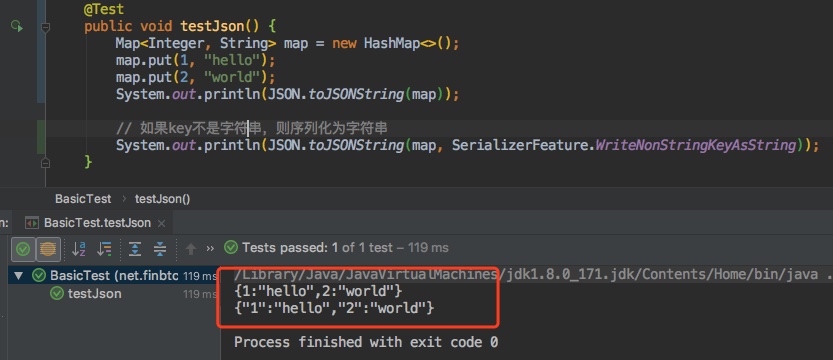This screenshot has height=360, width=833.
Task: Sort test results by duration
Action: (x=105, y=248)
